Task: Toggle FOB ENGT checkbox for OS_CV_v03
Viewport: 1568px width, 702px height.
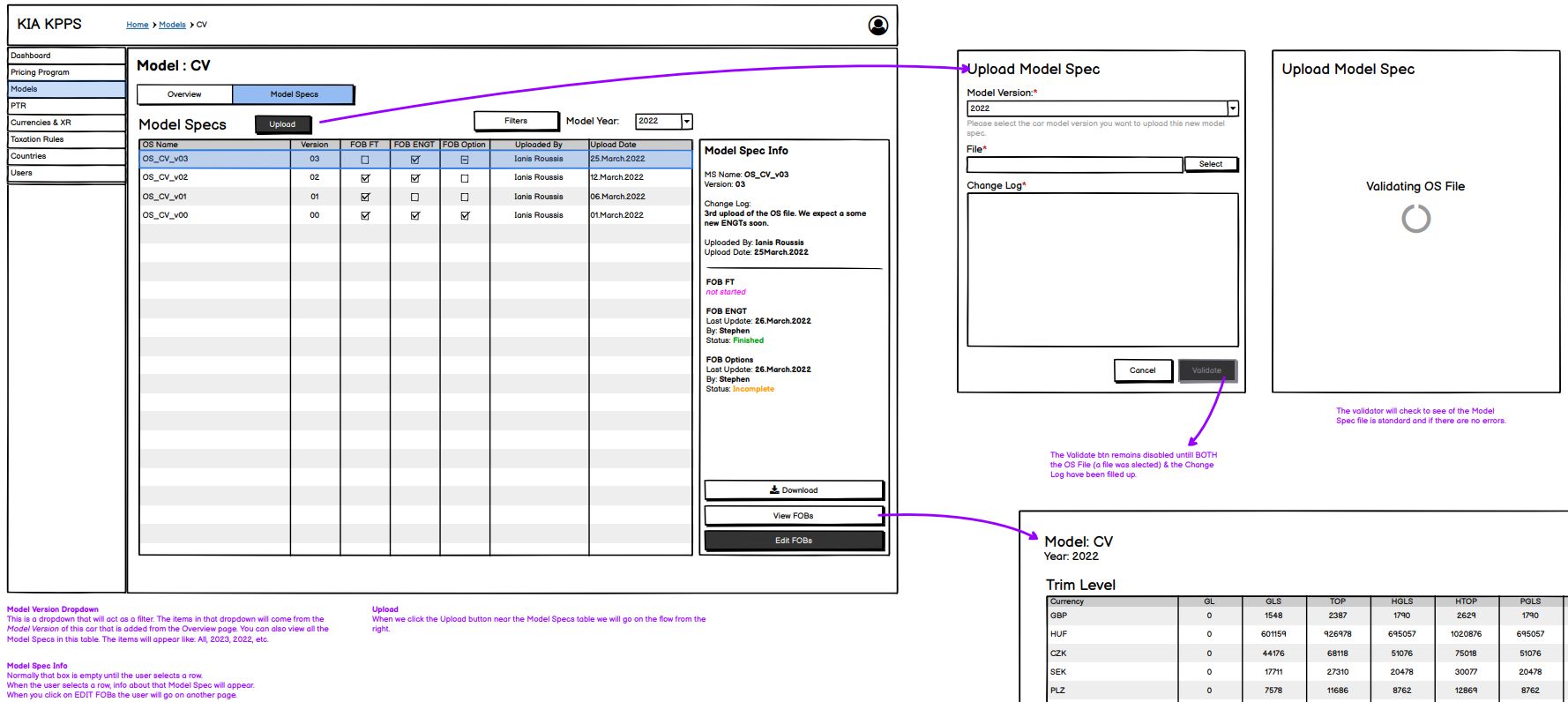Action: (415, 160)
